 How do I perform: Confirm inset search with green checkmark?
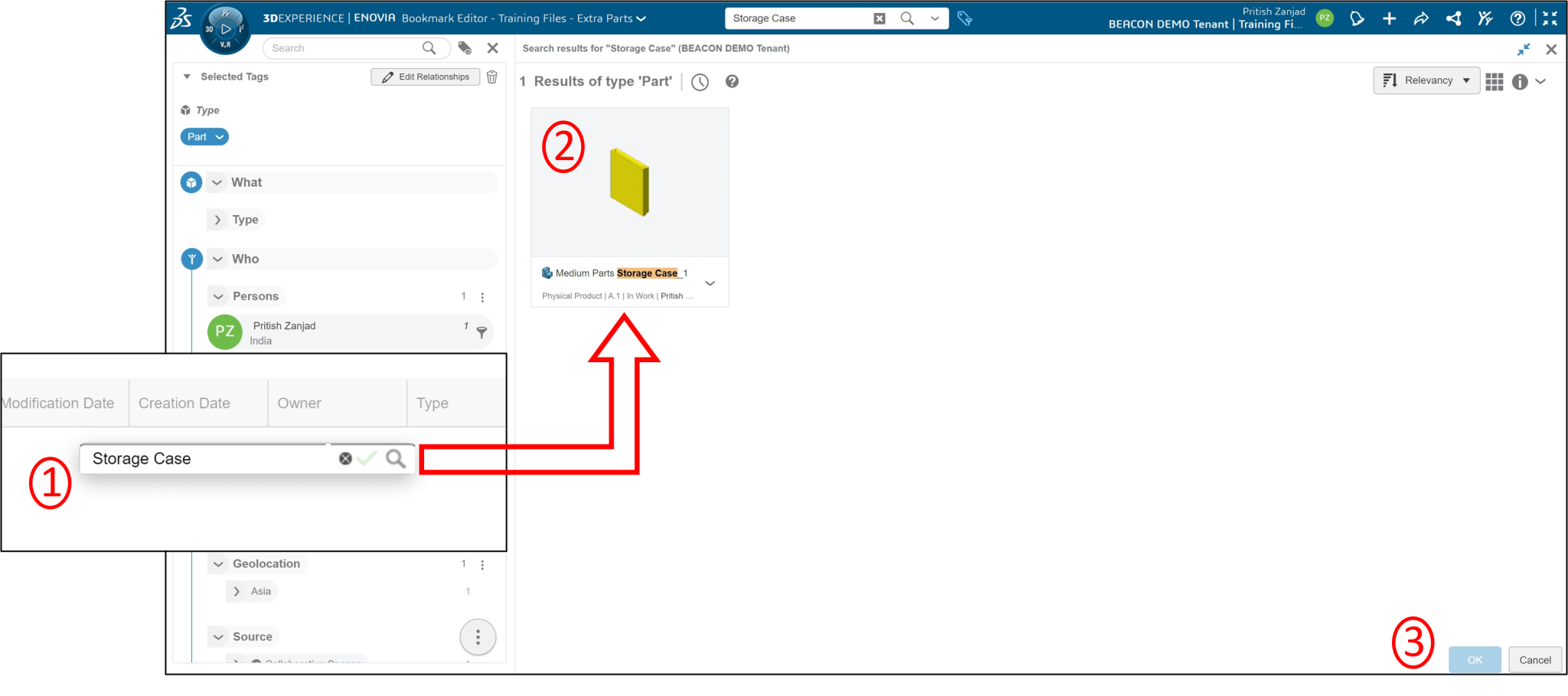[367, 458]
